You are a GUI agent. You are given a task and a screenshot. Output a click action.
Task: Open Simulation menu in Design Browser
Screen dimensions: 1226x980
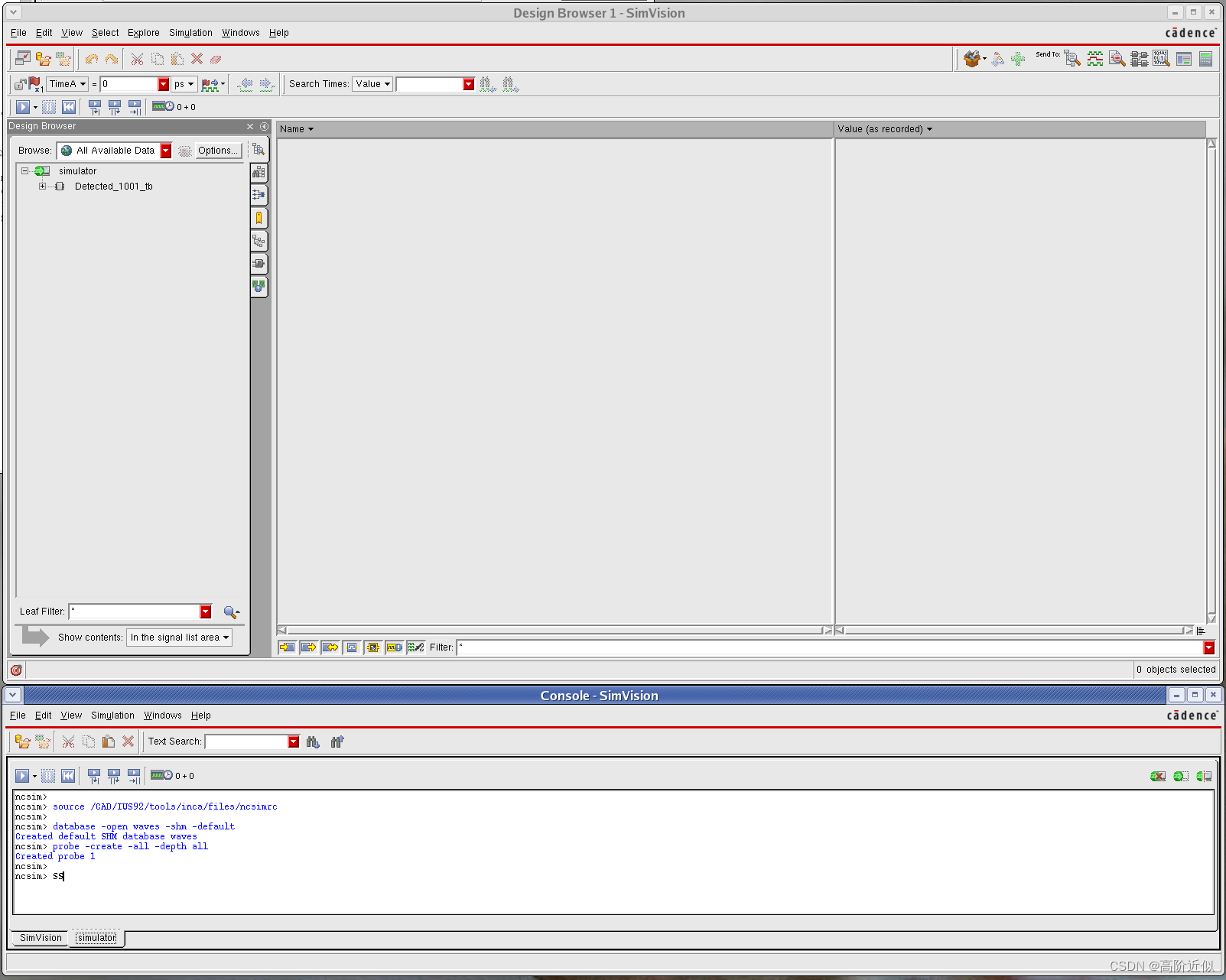tap(190, 33)
